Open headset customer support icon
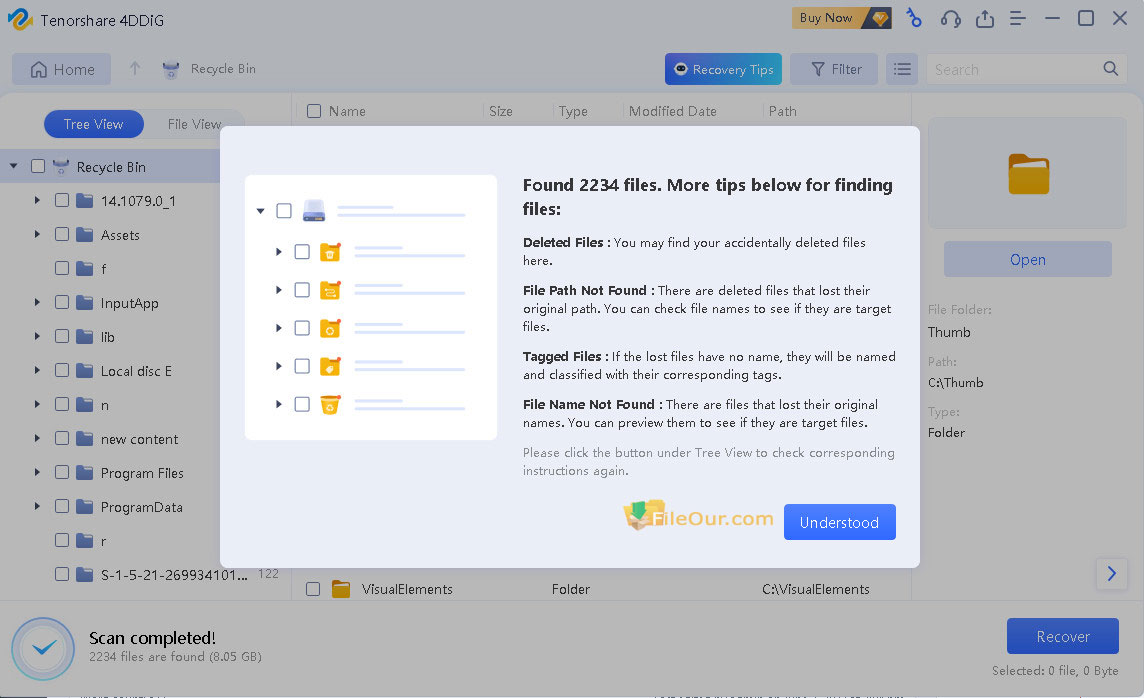Viewport: 1144px width, 698px height. 950,18
